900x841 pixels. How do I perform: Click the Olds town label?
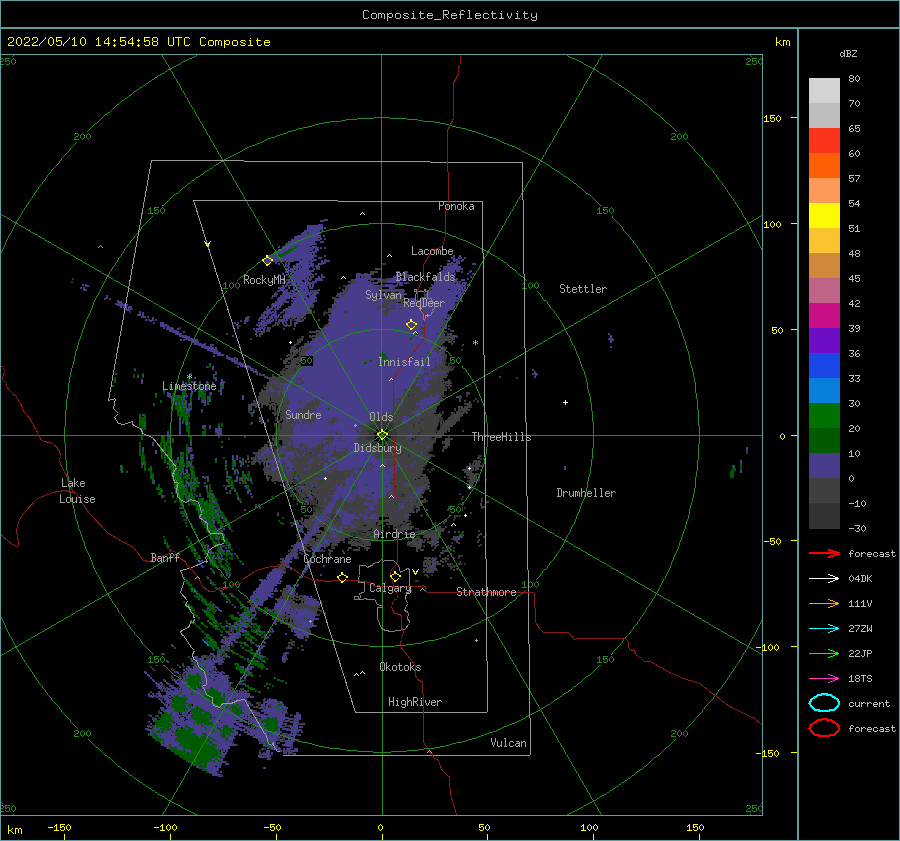[381, 417]
